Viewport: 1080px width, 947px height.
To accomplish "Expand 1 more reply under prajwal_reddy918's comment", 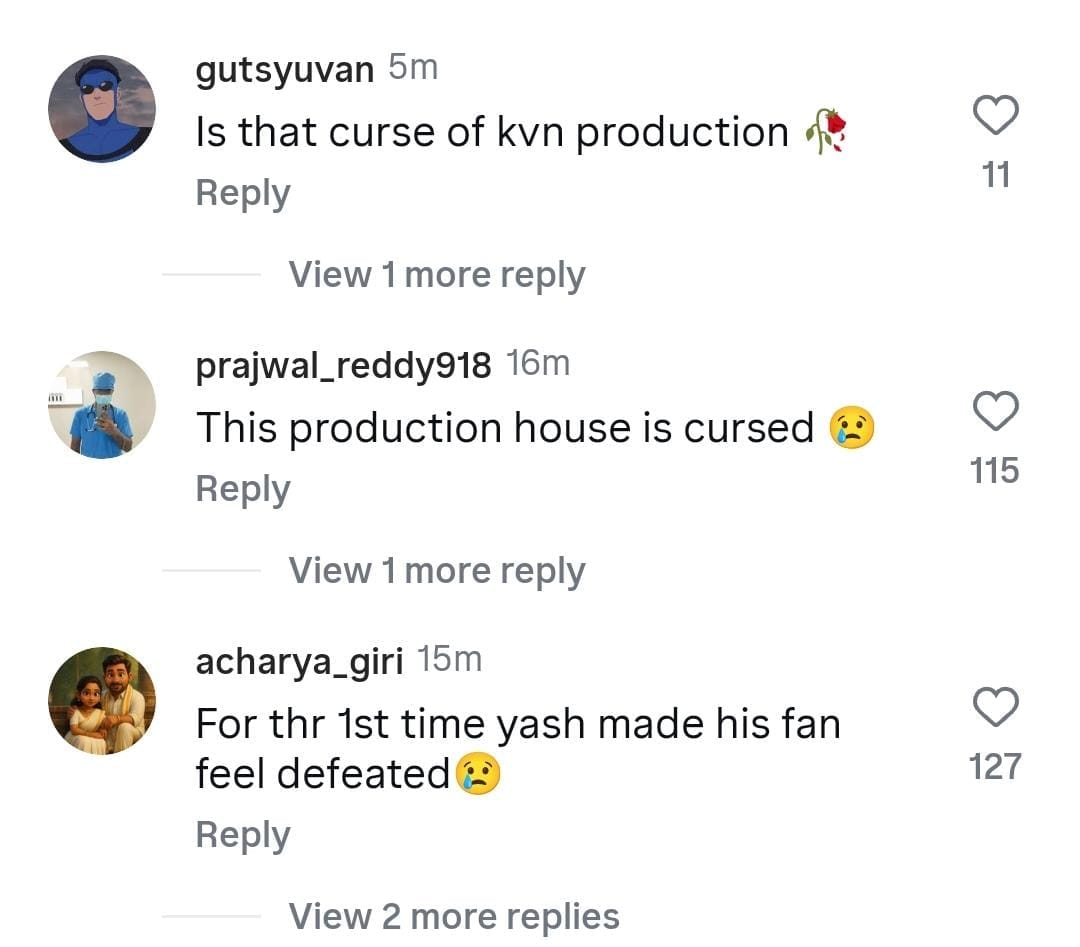I will click(437, 571).
